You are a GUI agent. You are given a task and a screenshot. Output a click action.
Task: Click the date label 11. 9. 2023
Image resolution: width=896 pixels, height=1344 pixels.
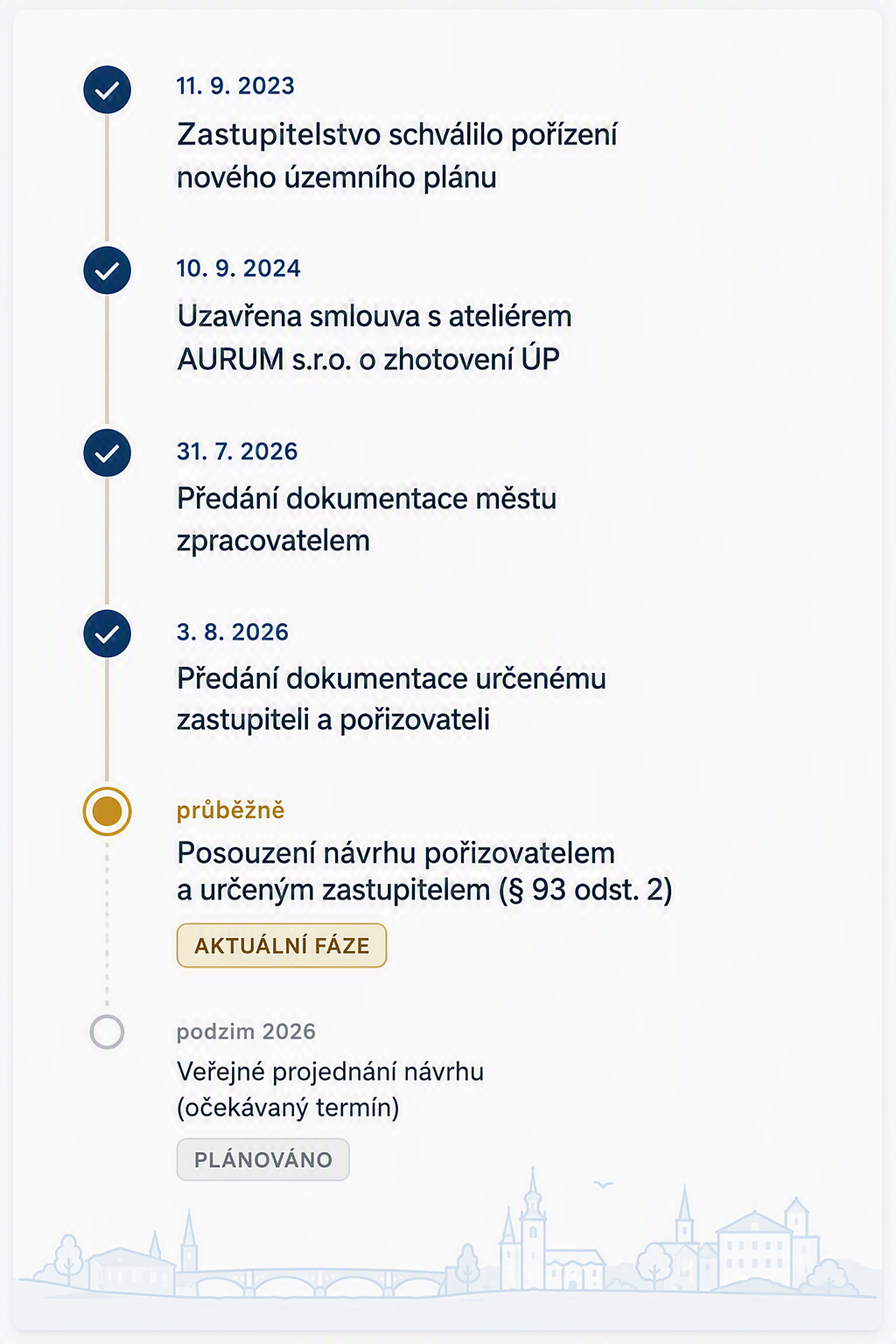(x=235, y=86)
